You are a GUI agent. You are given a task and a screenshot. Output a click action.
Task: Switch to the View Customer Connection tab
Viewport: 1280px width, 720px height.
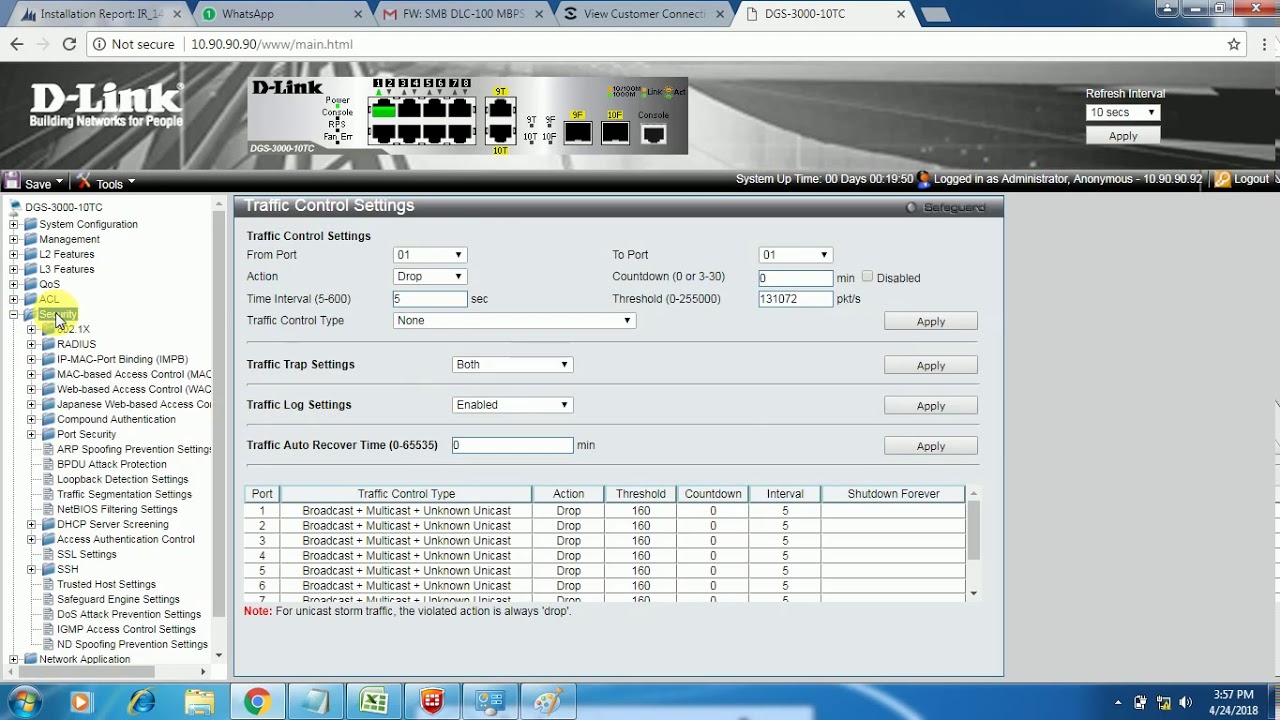click(644, 14)
